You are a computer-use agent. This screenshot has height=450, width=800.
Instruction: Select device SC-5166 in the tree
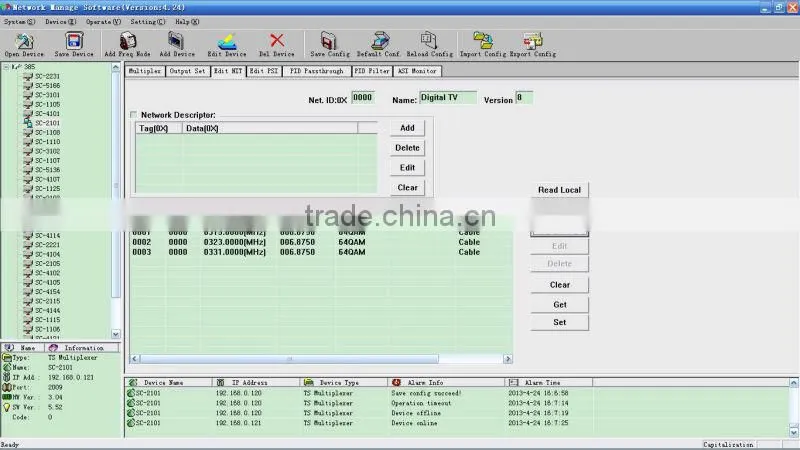(47, 86)
